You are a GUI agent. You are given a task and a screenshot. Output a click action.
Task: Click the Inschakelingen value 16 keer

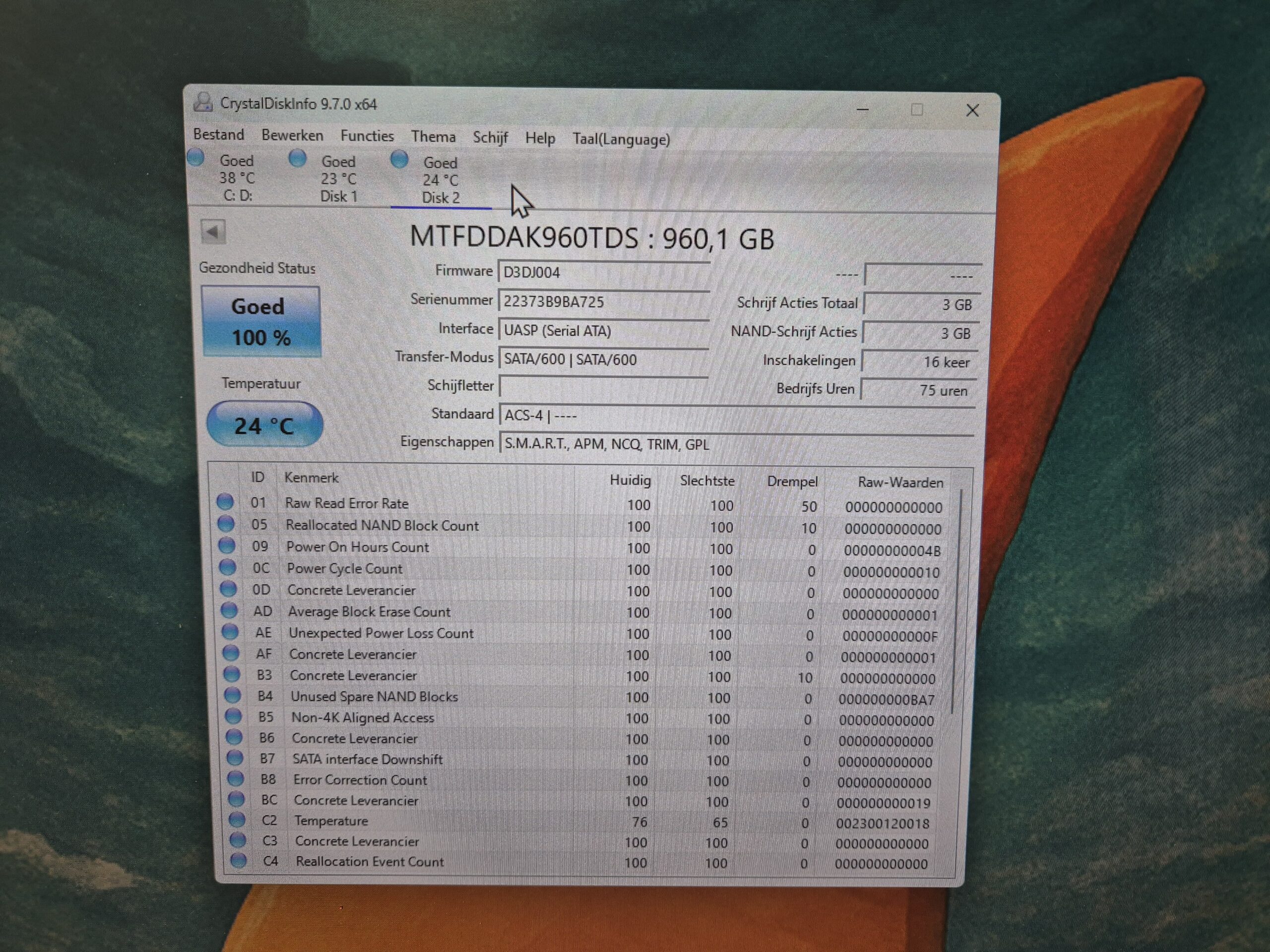[x=920, y=361]
